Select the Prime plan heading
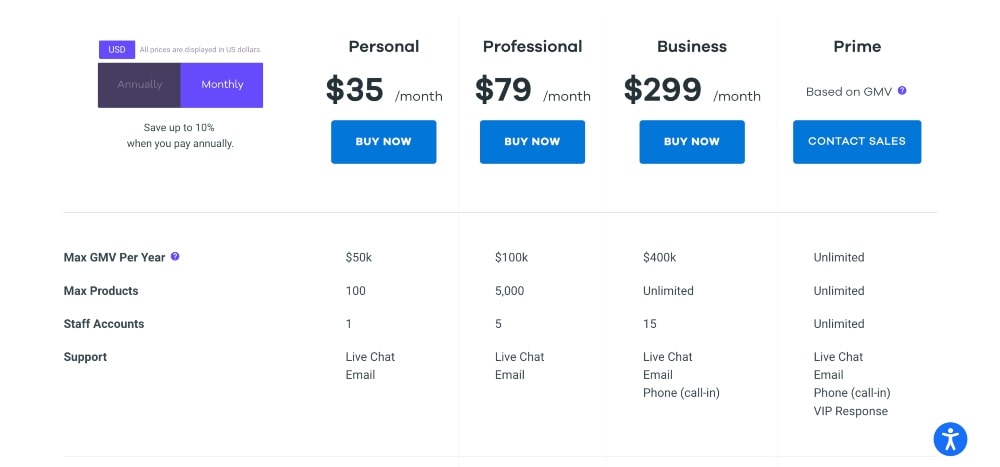 point(857,47)
